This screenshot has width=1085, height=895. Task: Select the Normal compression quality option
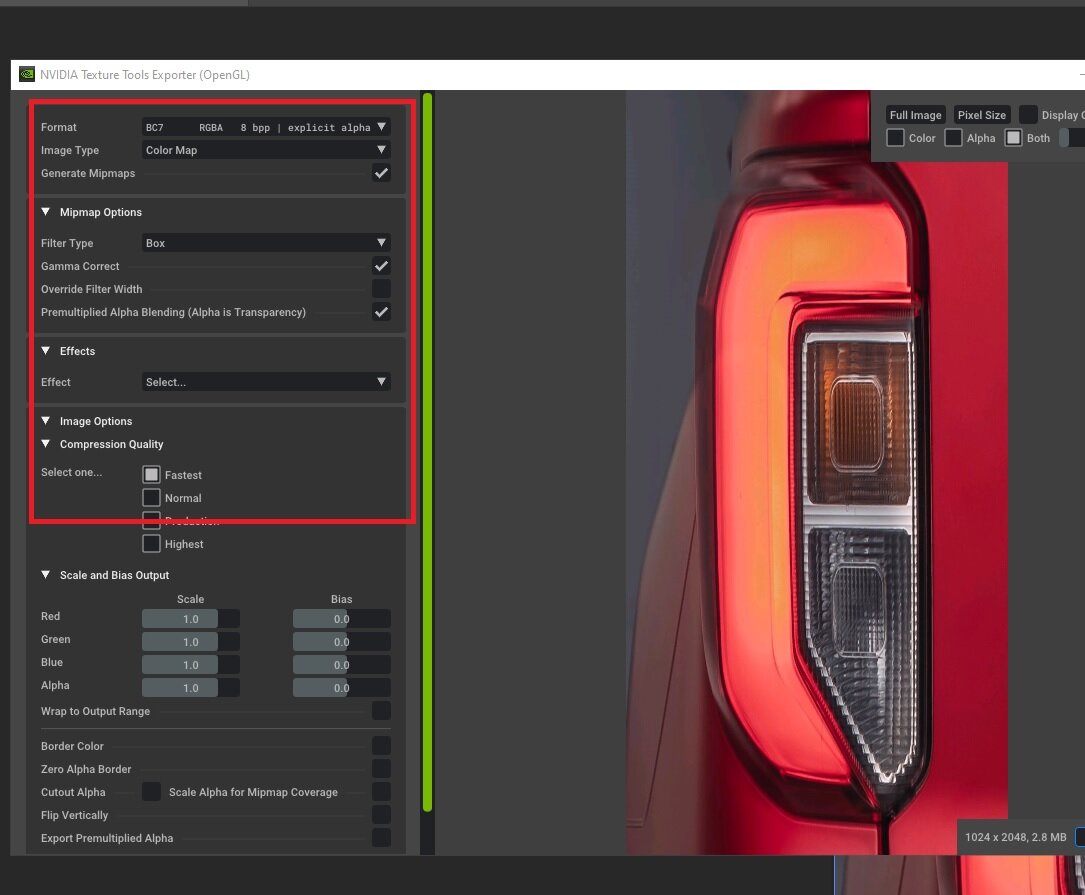152,497
